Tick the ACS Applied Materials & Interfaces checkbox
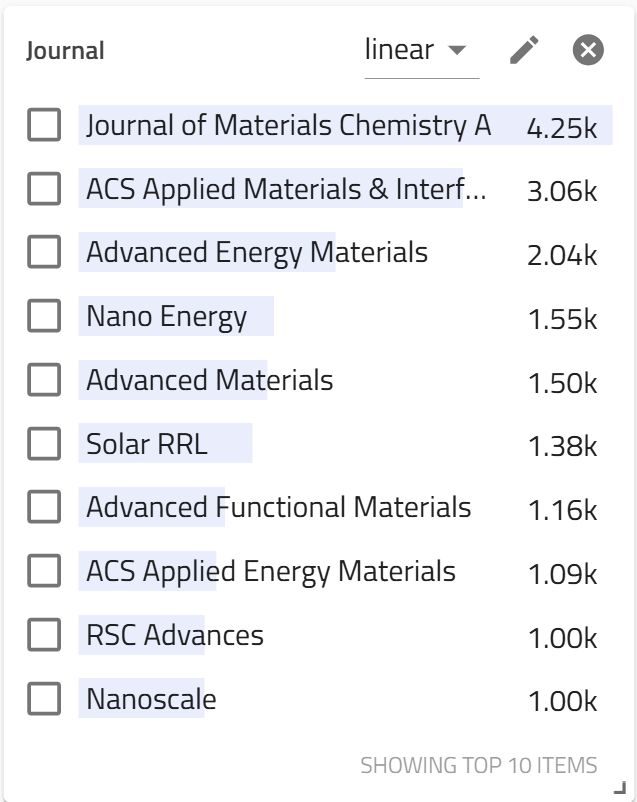 pyautogui.click(x=44, y=189)
